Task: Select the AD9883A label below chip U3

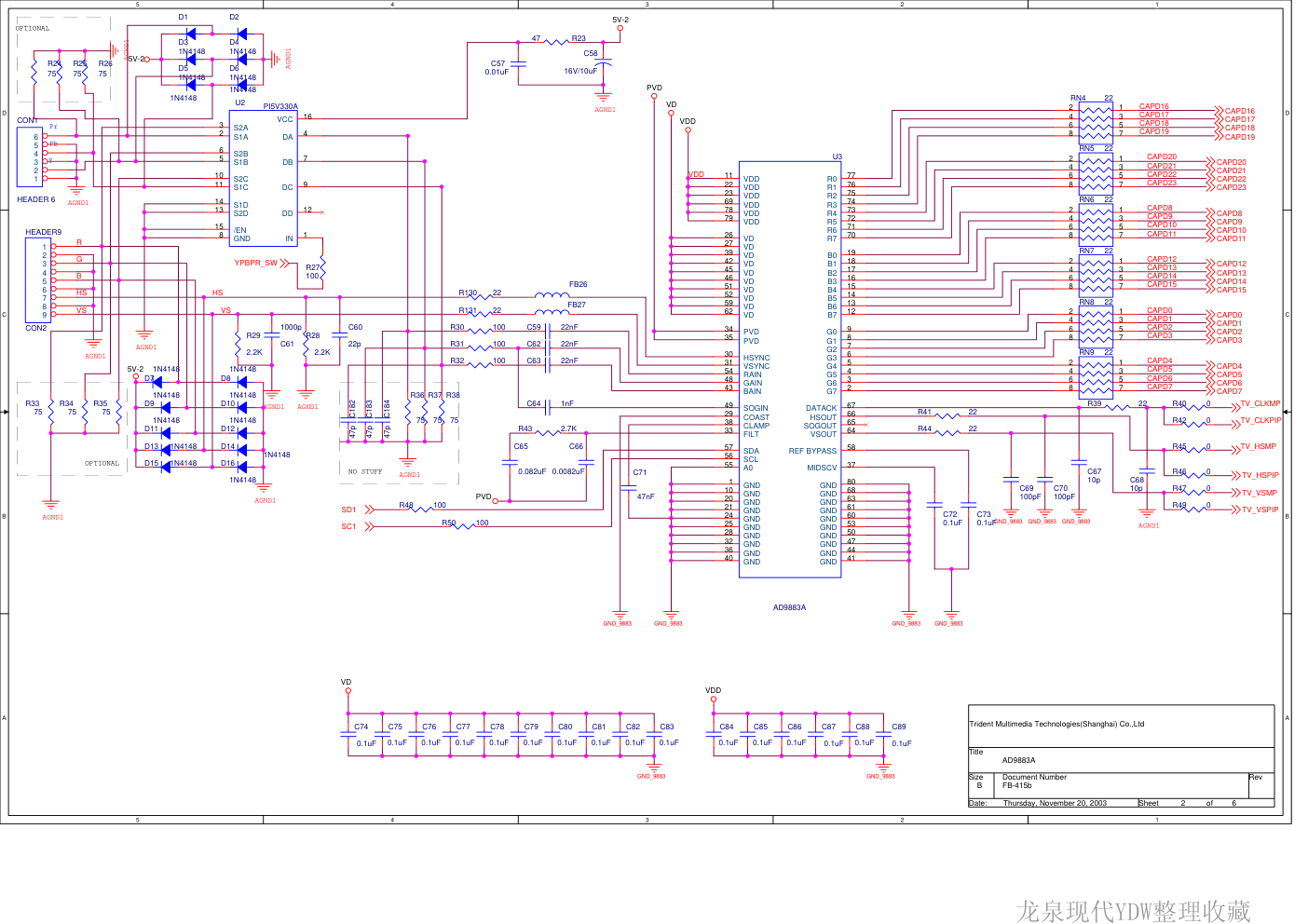Action: (x=789, y=607)
